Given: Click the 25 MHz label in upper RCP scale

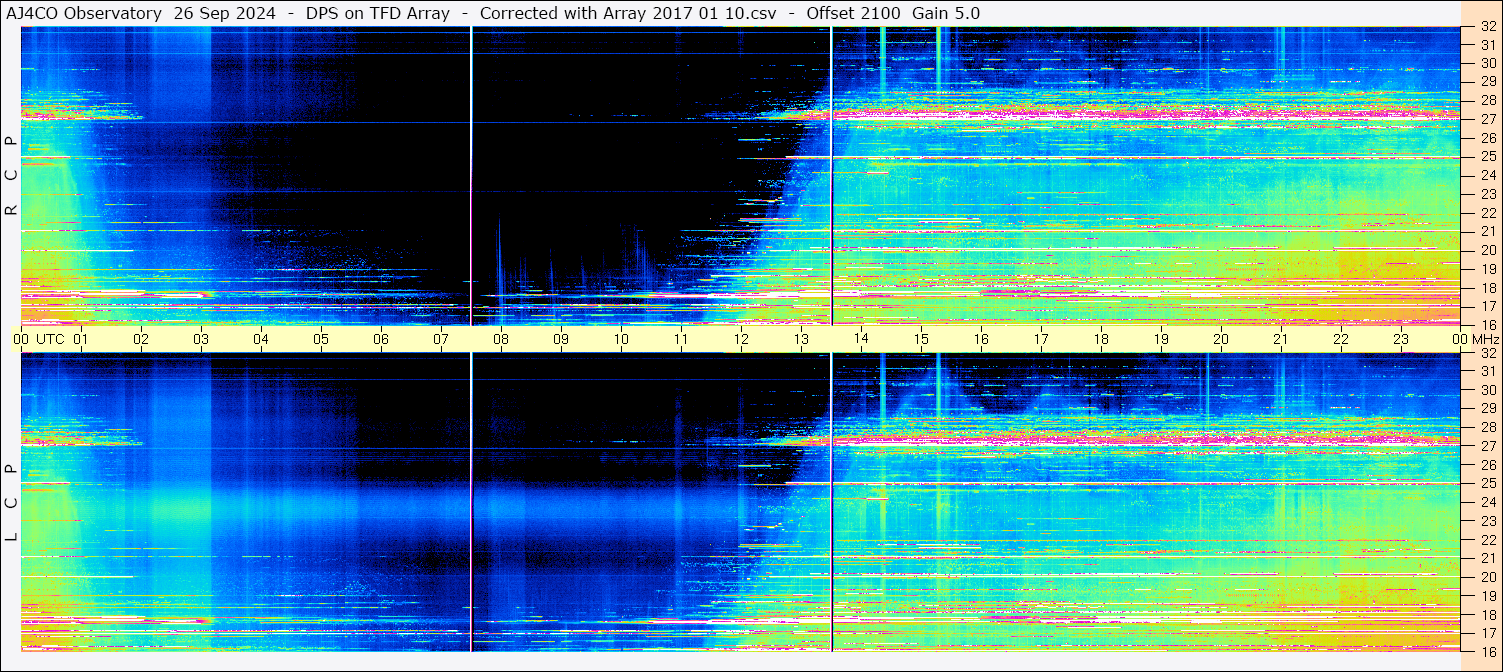Looking at the screenshot, I should coord(1486,157).
